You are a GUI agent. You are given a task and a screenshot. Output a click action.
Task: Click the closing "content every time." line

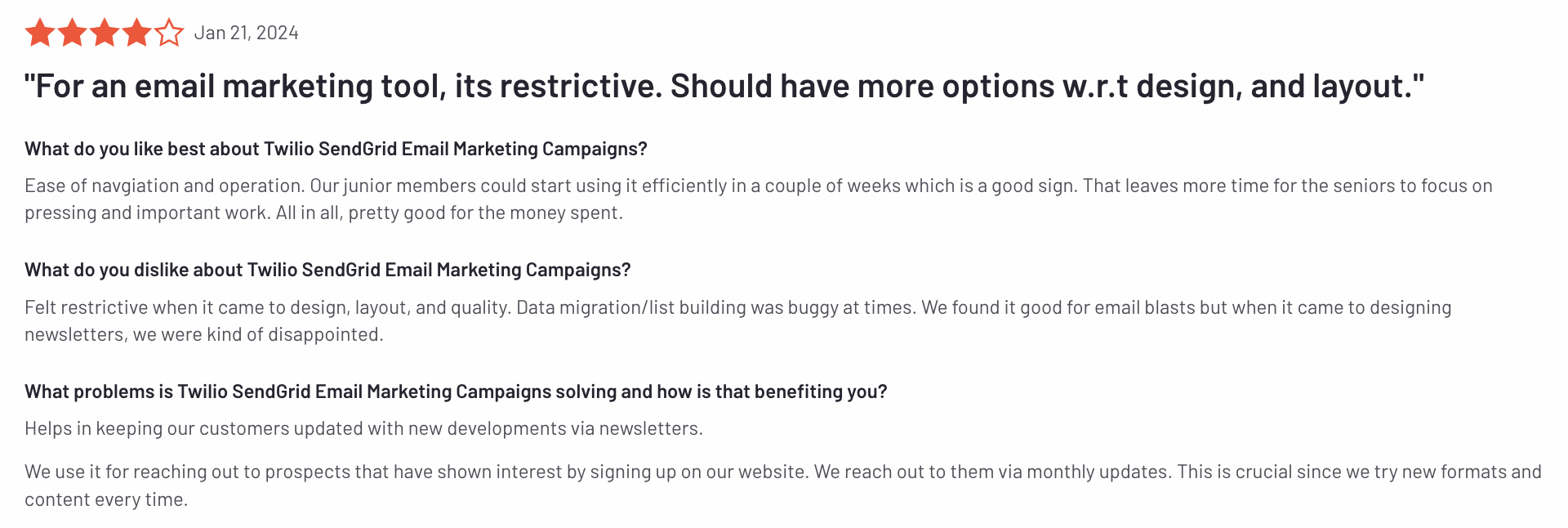(x=106, y=500)
